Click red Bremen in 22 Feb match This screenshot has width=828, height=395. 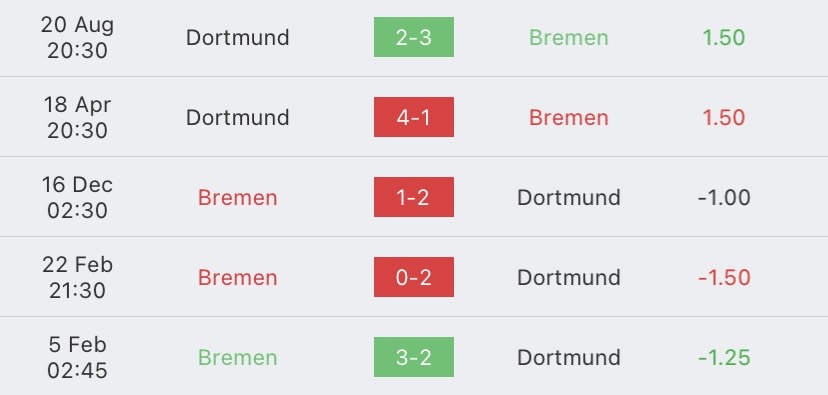(x=238, y=278)
